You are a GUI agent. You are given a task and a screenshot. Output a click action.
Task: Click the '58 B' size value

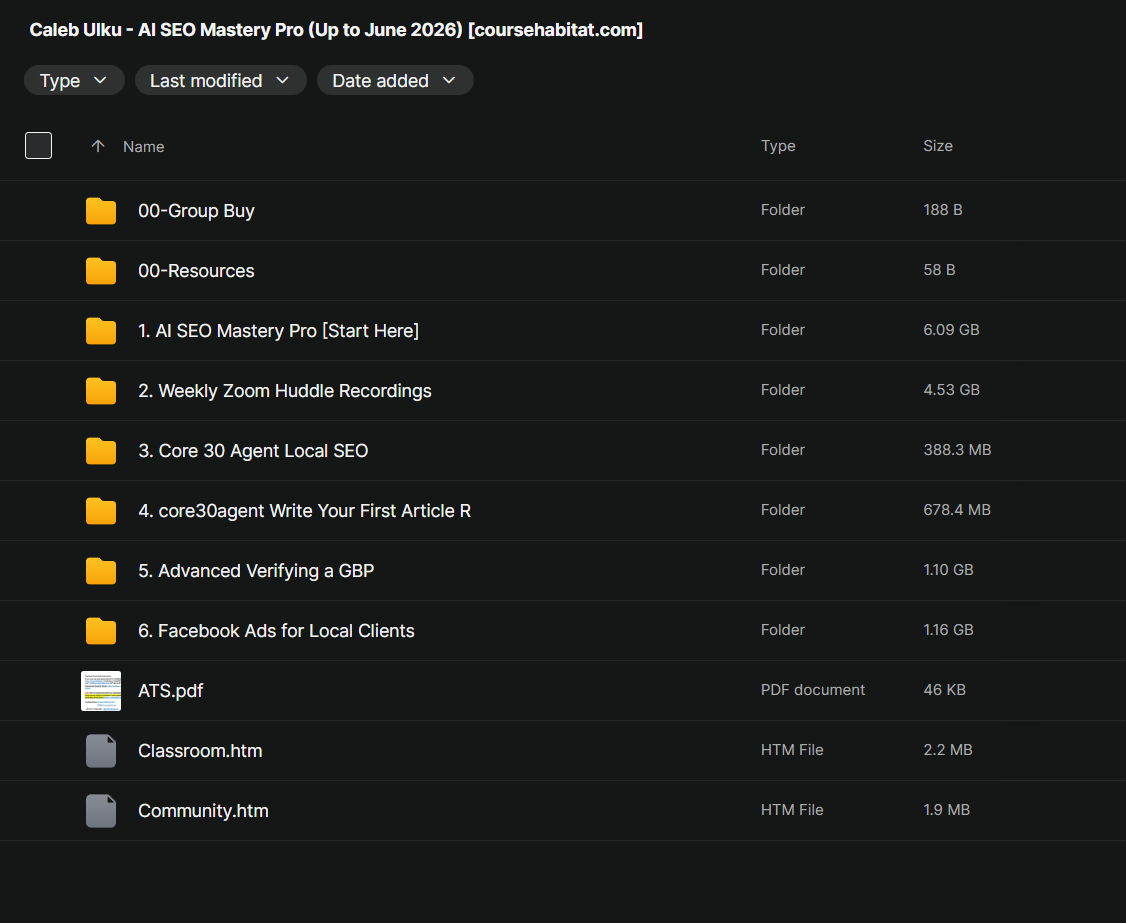939,270
